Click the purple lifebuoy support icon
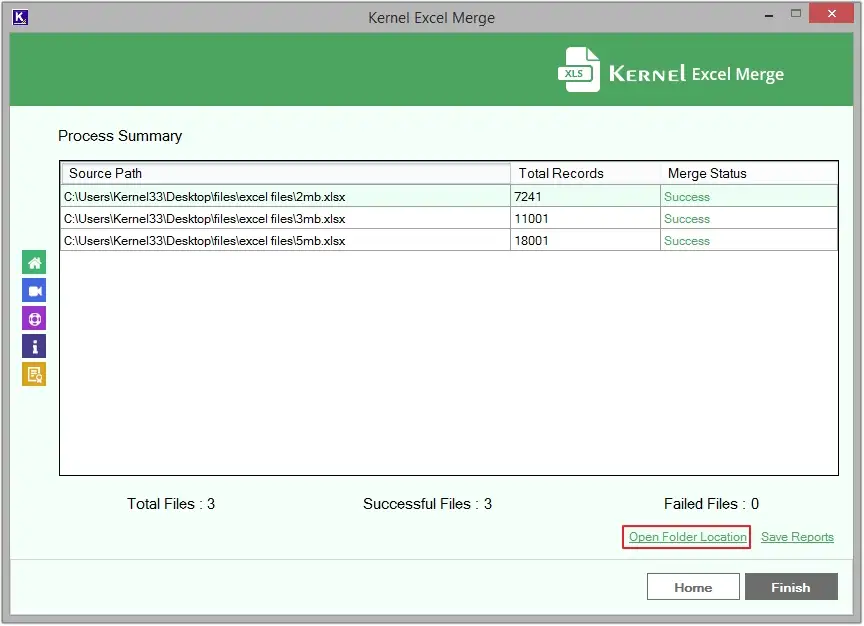This screenshot has height=626, width=864. coord(34,319)
